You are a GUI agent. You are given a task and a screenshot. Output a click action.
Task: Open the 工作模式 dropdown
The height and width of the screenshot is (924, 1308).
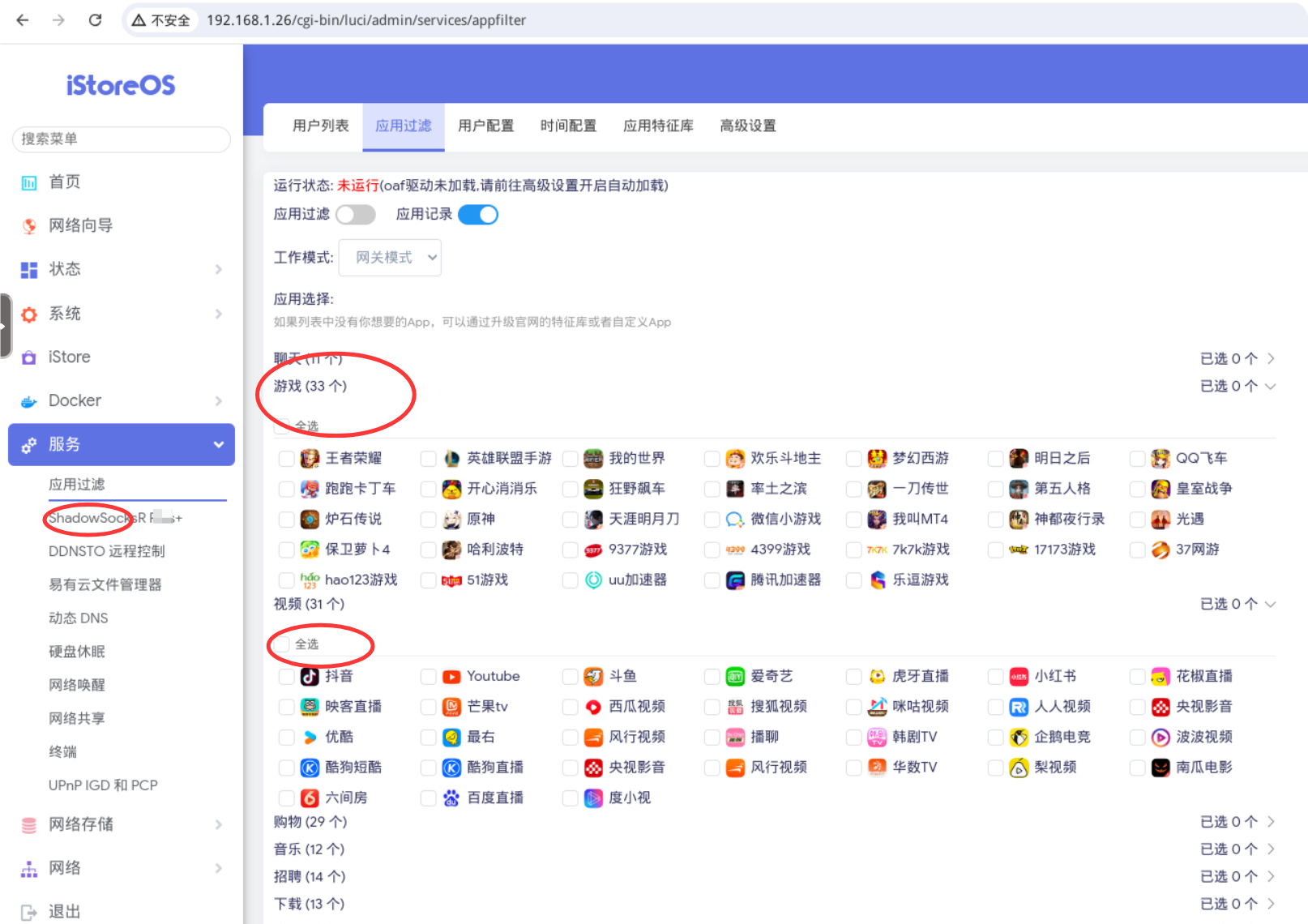tap(389, 257)
